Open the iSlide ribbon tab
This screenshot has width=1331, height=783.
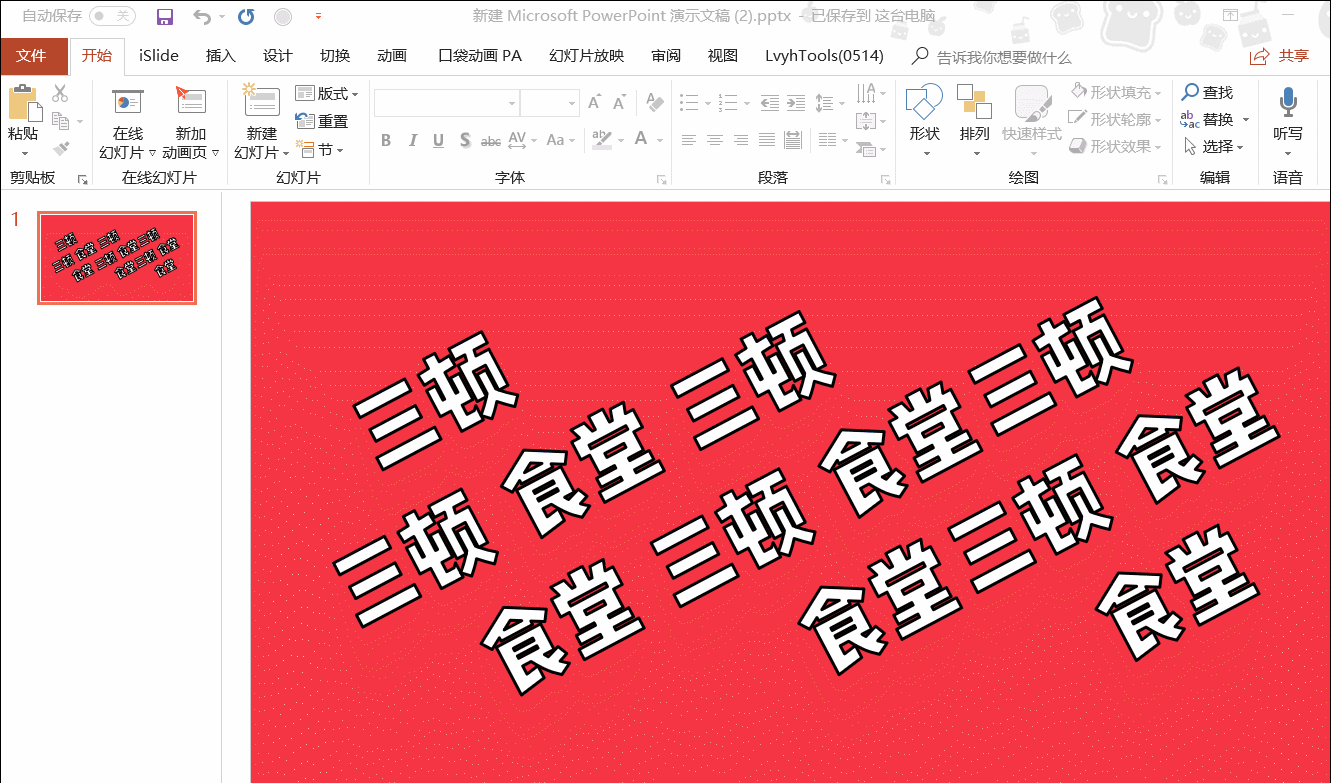coord(159,56)
